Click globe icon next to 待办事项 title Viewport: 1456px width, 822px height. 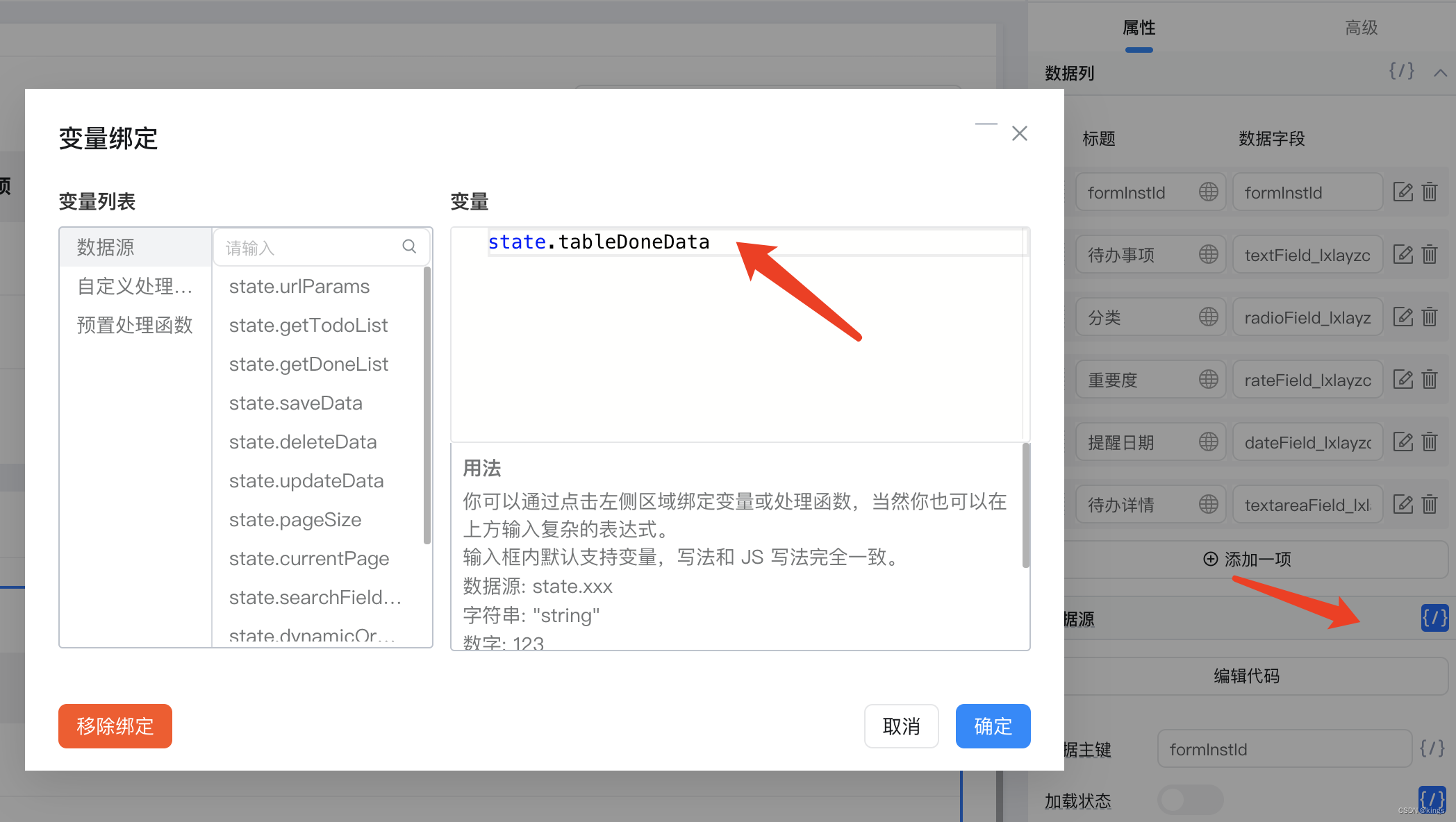tap(1208, 255)
